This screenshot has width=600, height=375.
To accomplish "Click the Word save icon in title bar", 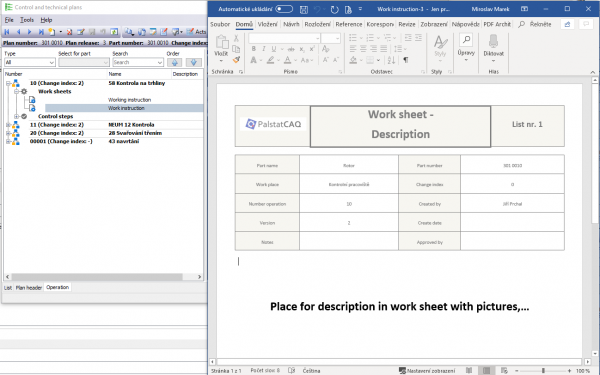I will coord(304,9).
